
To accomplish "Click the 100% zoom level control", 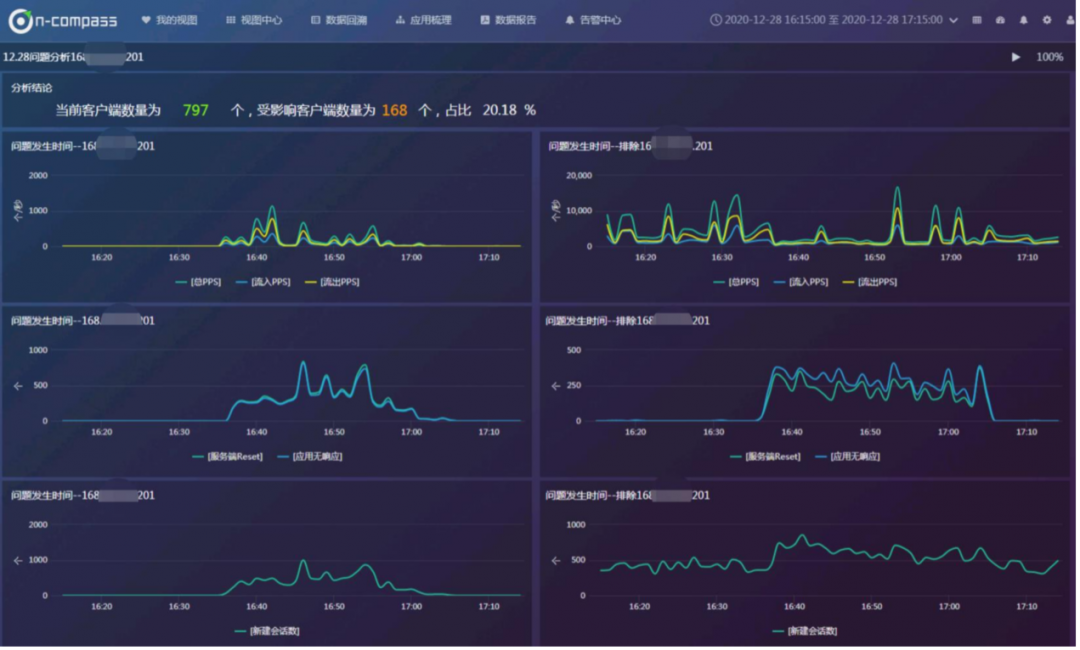I will [x=1049, y=57].
